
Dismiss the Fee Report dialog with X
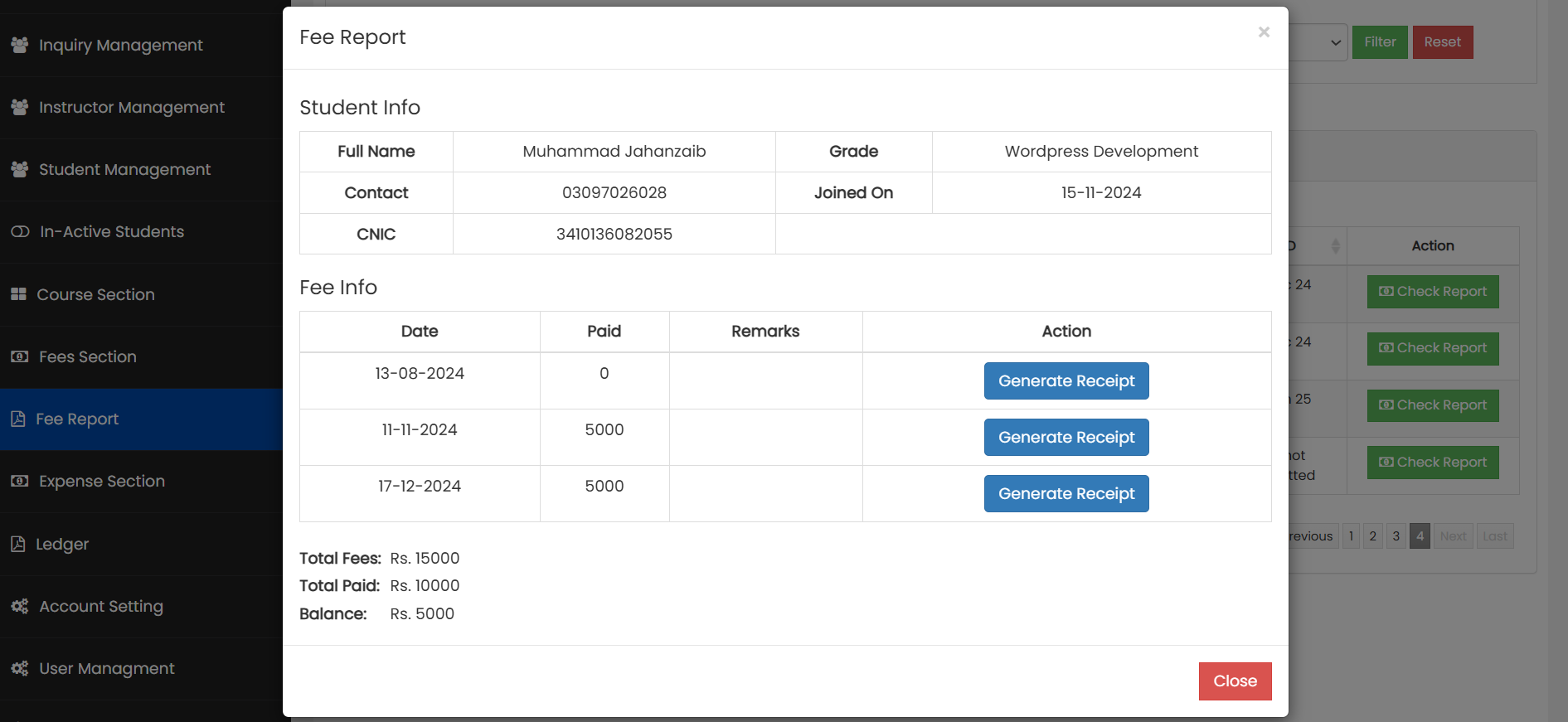pyautogui.click(x=1264, y=32)
